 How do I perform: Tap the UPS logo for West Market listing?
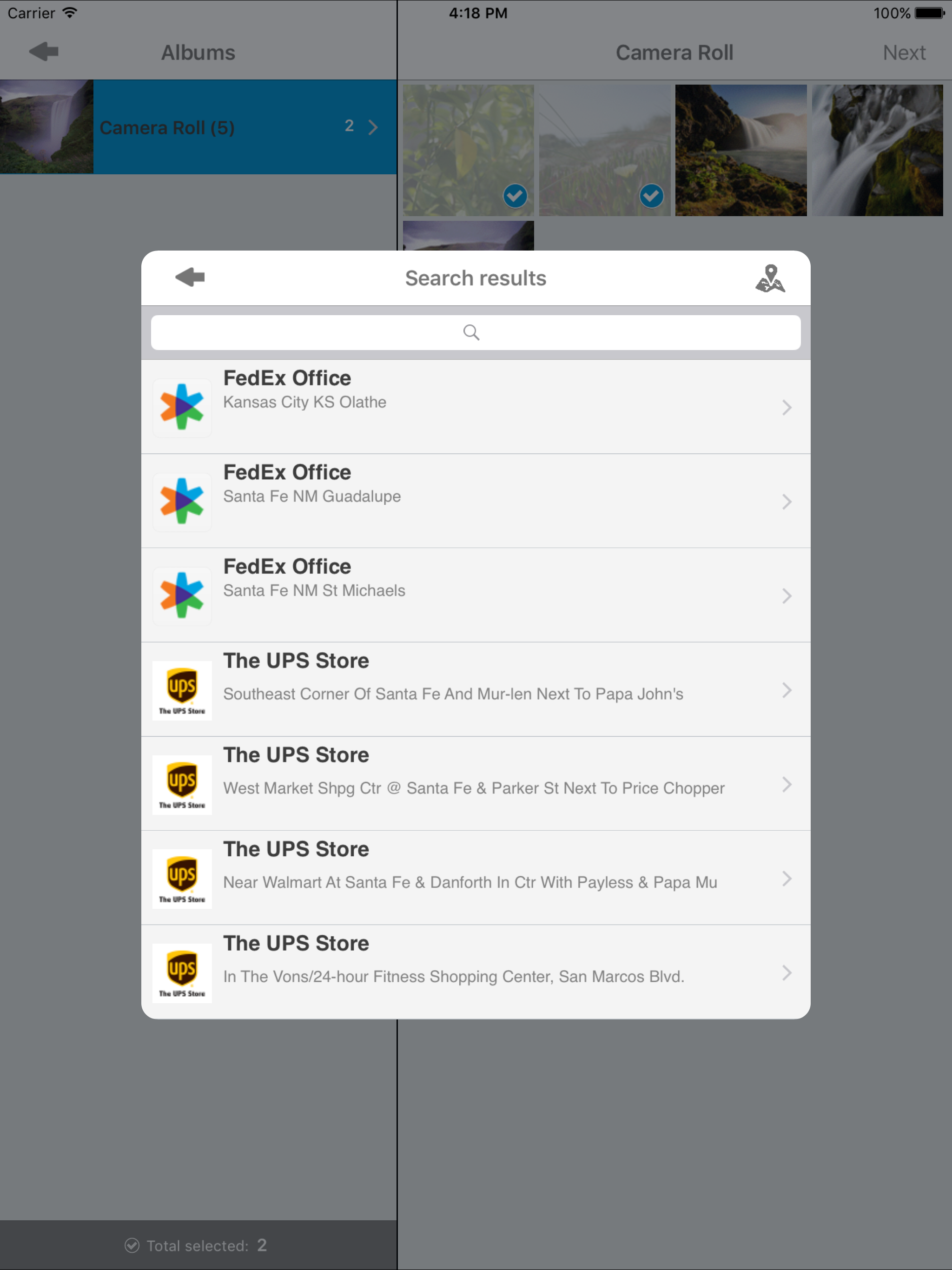tap(182, 784)
